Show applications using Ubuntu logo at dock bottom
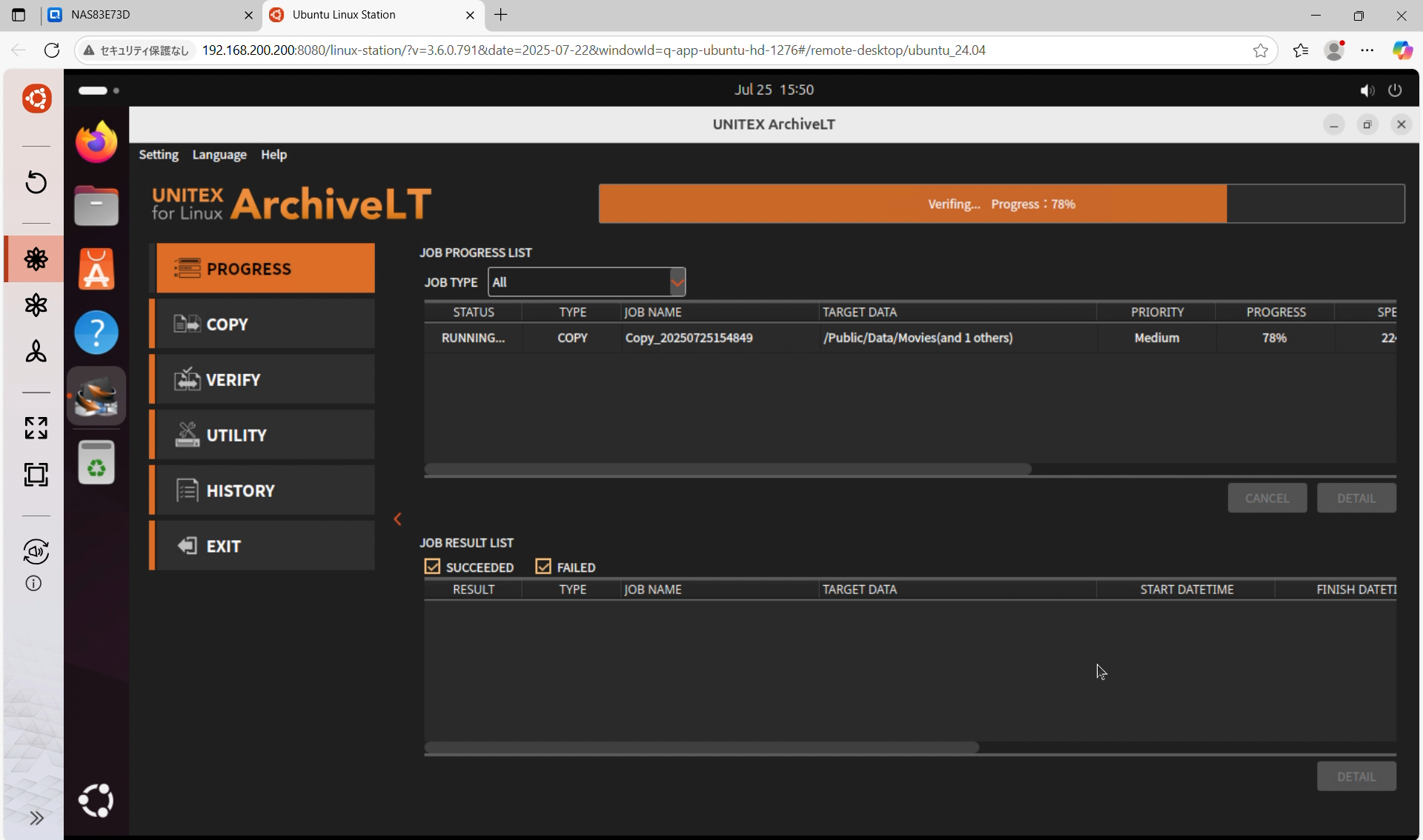Screen dimensions: 1423x840 click(x=96, y=800)
